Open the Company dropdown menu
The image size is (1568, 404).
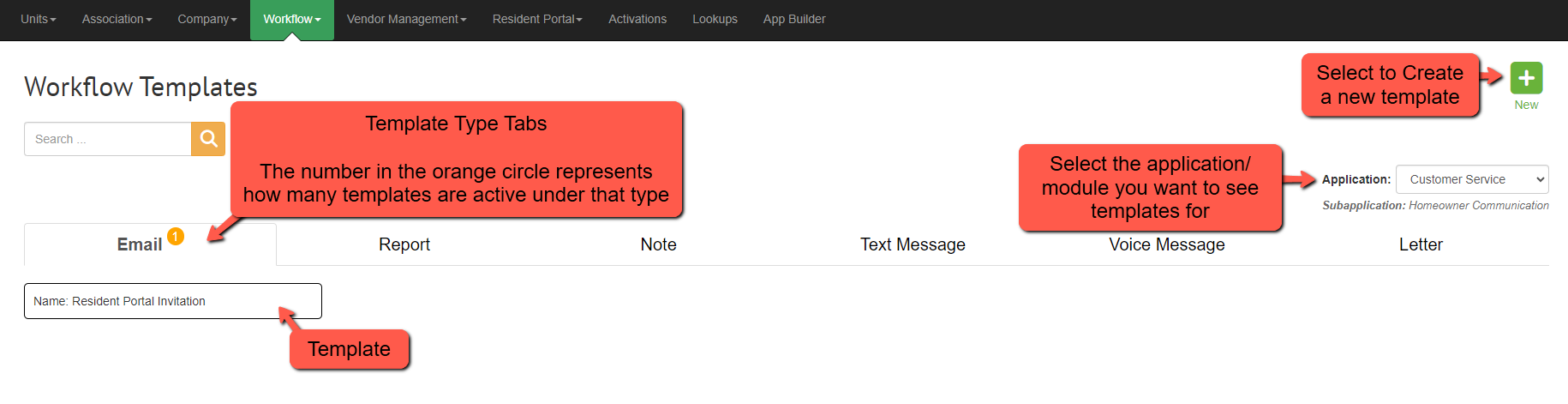coord(206,19)
